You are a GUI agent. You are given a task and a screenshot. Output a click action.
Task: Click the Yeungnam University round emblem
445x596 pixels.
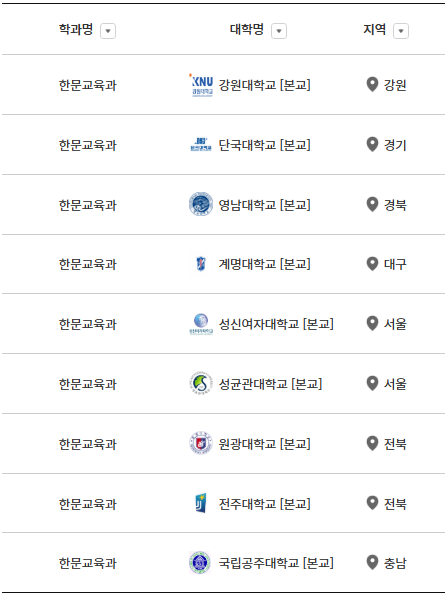(x=201, y=204)
